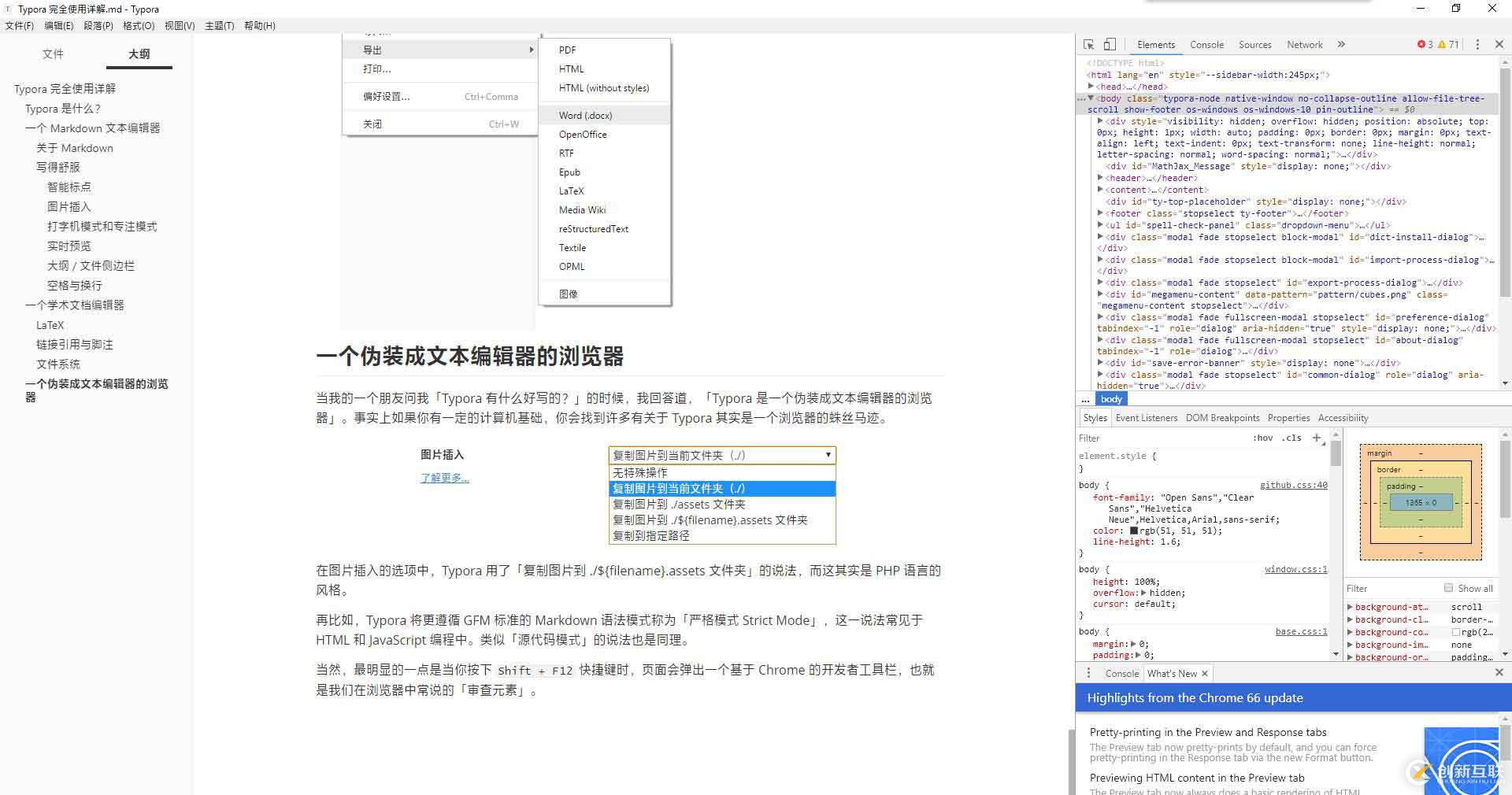Open the 格式(O) menu
The width and height of the screenshot is (1512, 795).
click(139, 26)
